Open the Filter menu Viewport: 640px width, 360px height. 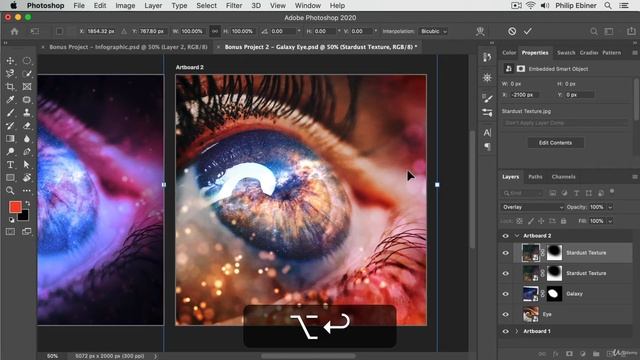(234, 6)
